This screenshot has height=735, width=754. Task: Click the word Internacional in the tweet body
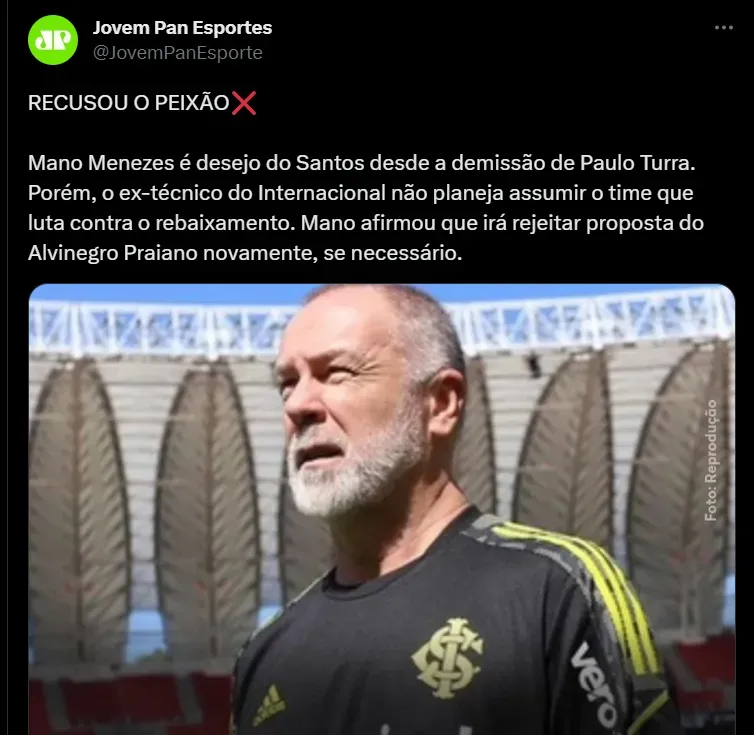(x=322, y=193)
